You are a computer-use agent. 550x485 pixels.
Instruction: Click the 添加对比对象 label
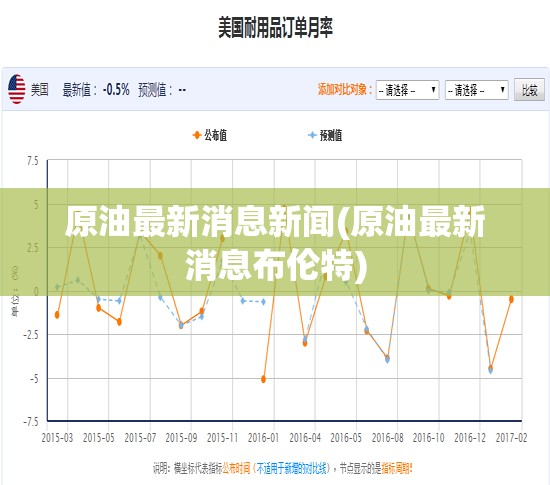(x=345, y=89)
